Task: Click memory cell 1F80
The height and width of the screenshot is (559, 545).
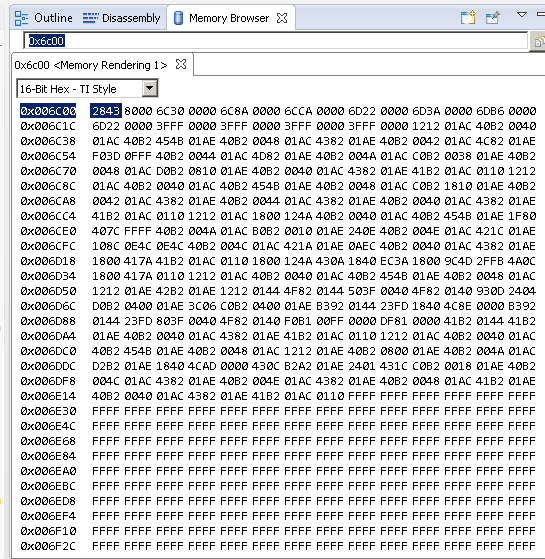Action: tap(522, 216)
